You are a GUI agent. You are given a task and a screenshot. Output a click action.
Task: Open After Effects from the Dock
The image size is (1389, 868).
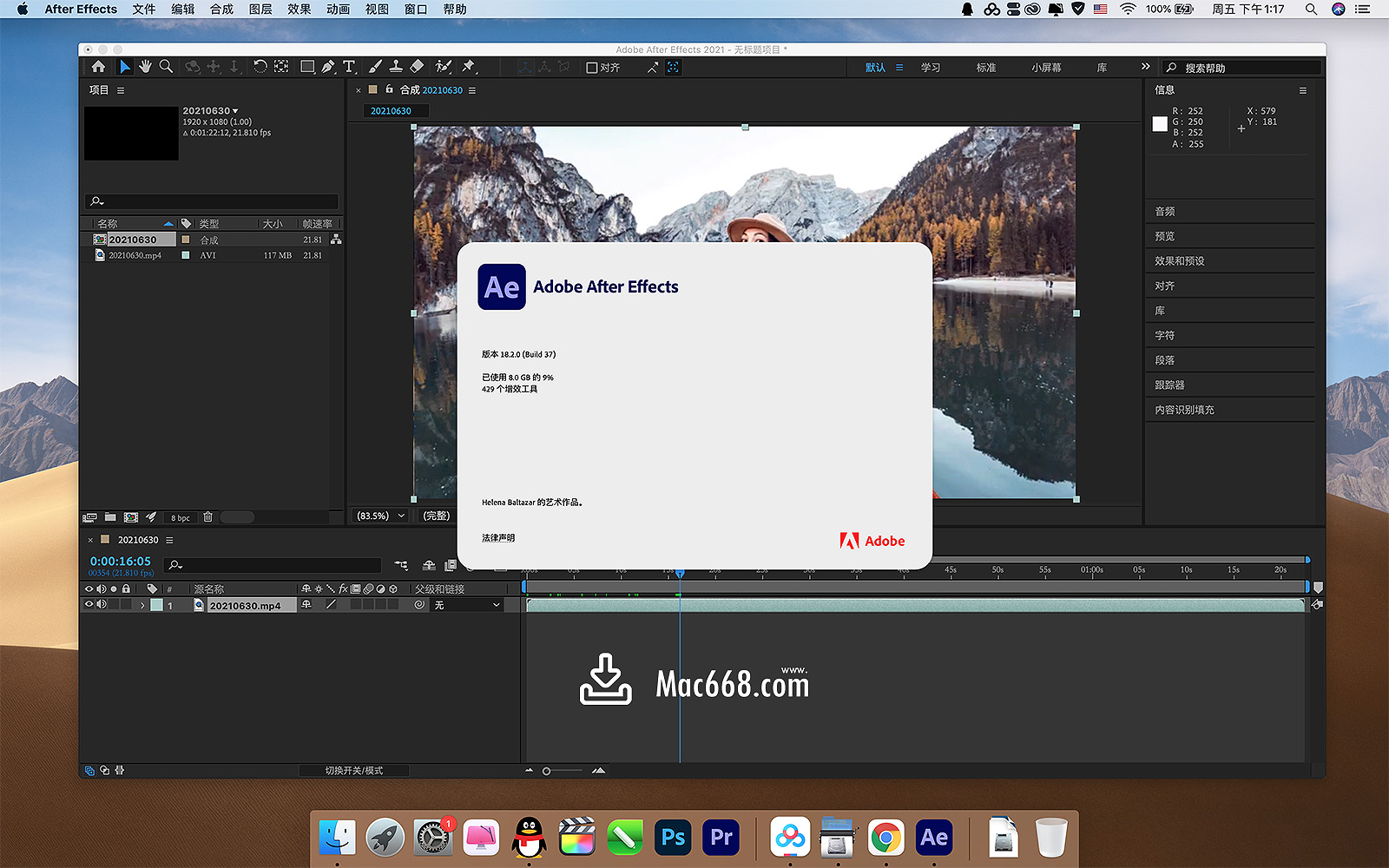tap(934, 838)
